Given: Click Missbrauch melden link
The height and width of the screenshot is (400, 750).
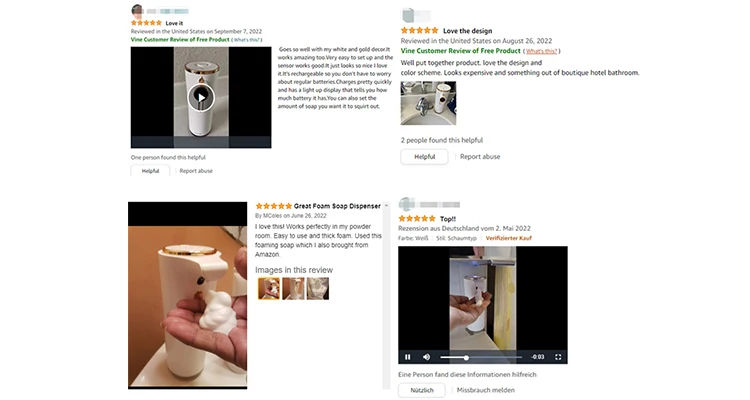Looking at the screenshot, I should [x=485, y=390].
